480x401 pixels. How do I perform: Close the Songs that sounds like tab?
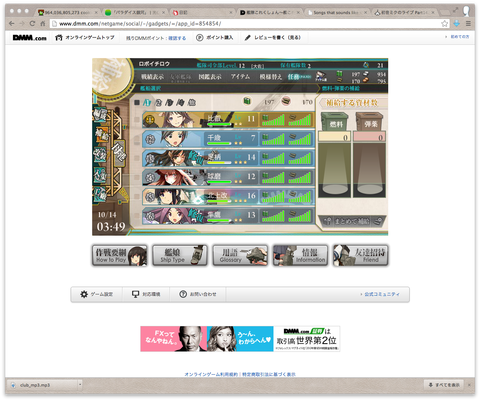point(365,12)
